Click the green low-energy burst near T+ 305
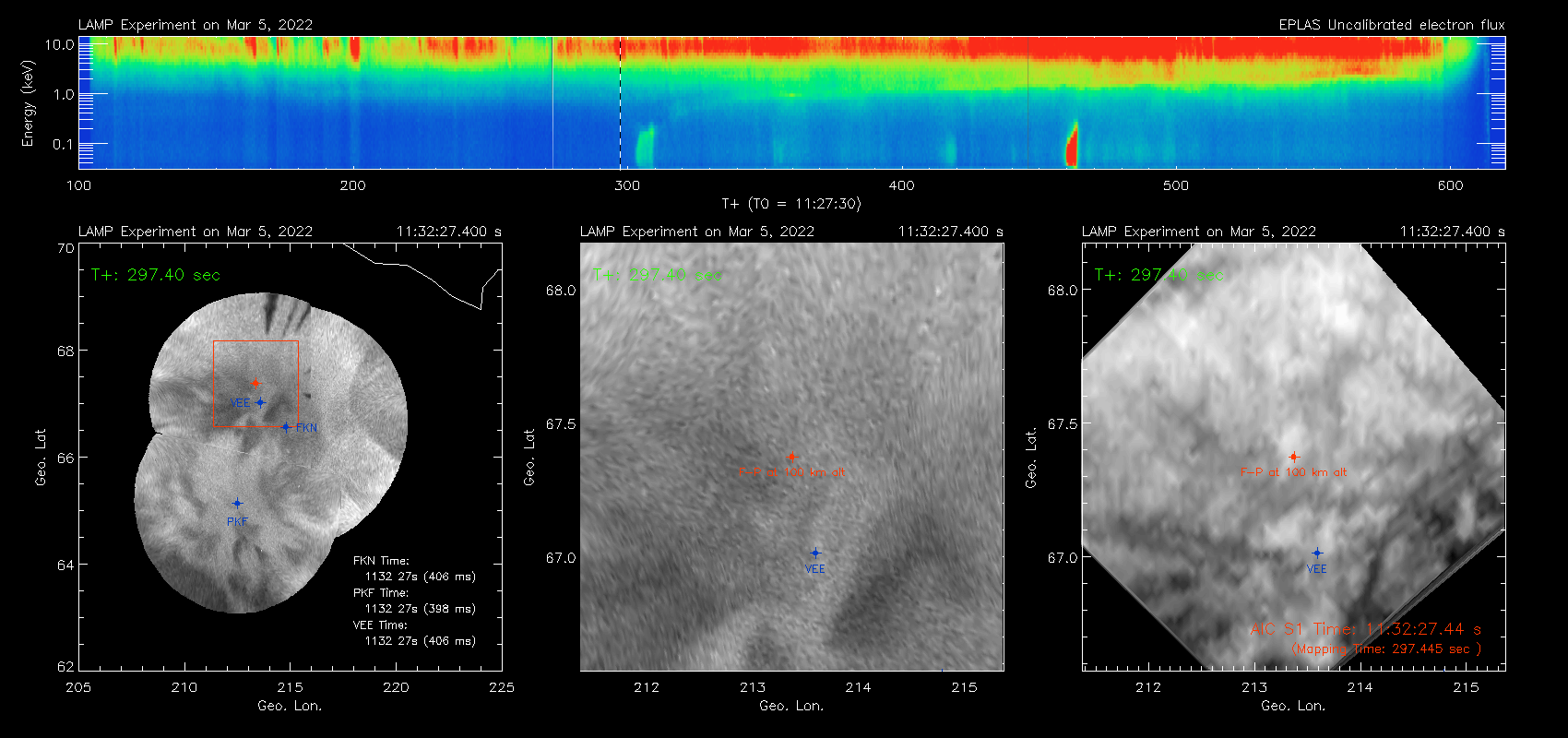Screen dimensions: 1568x738 pyautogui.click(x=645, y=146)
